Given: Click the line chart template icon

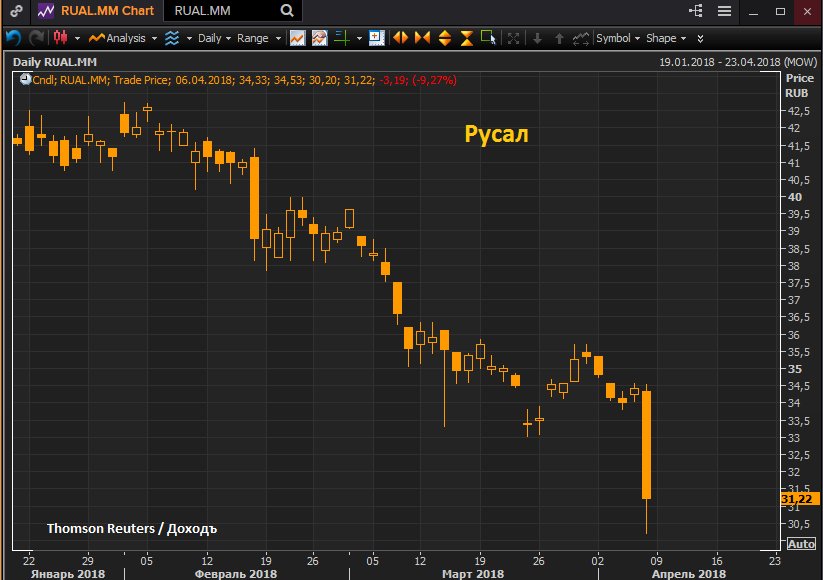Looking at the screenshot, I should (x=297, y=38).
